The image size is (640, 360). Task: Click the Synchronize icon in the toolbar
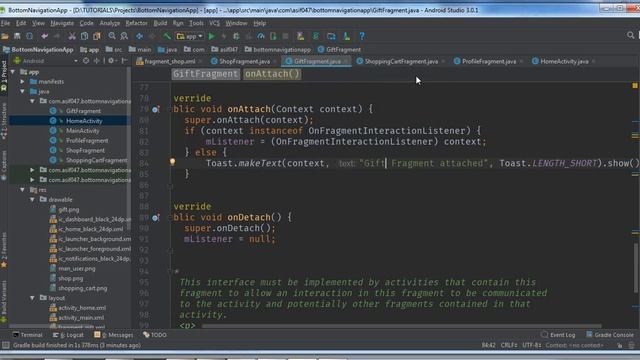(x=29, y=36)
